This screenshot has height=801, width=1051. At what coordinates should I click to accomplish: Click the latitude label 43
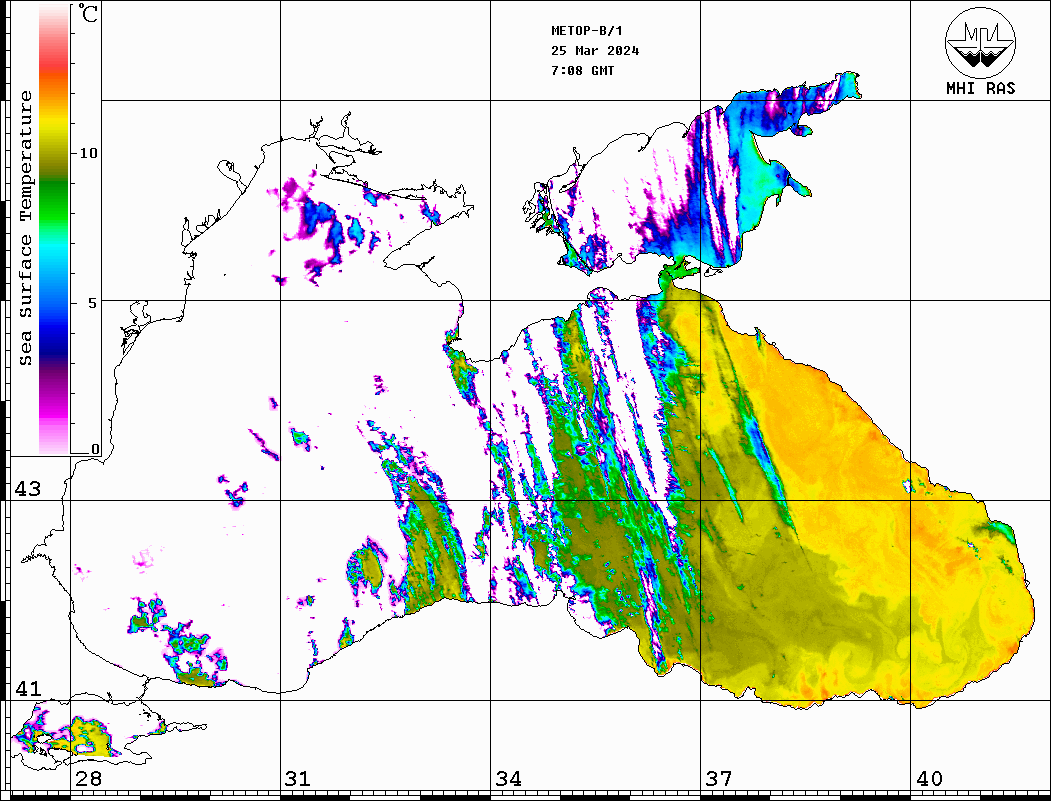(x=28, y=489)
